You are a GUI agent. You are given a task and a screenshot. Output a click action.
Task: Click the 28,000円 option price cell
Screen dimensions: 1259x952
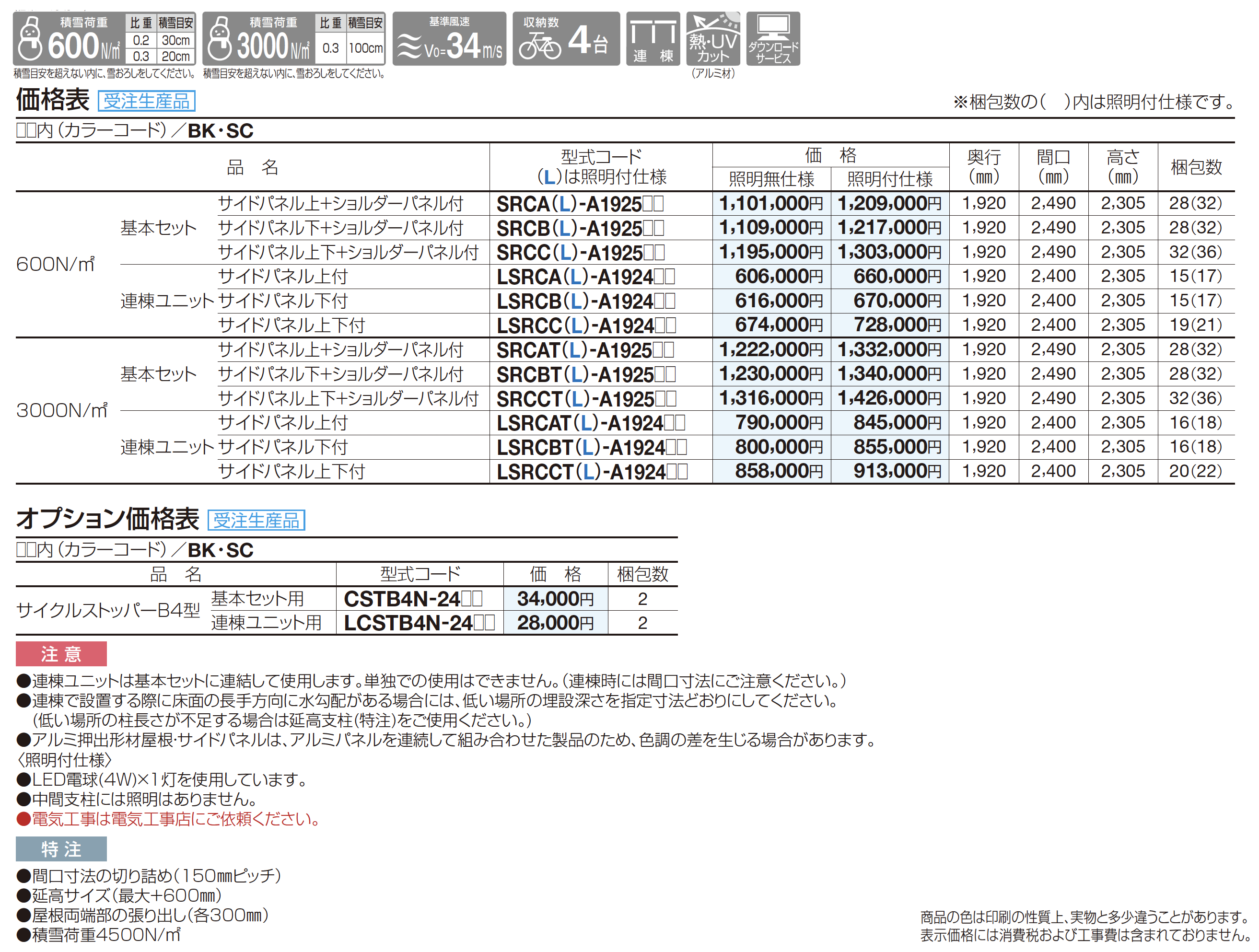[555, 623]
